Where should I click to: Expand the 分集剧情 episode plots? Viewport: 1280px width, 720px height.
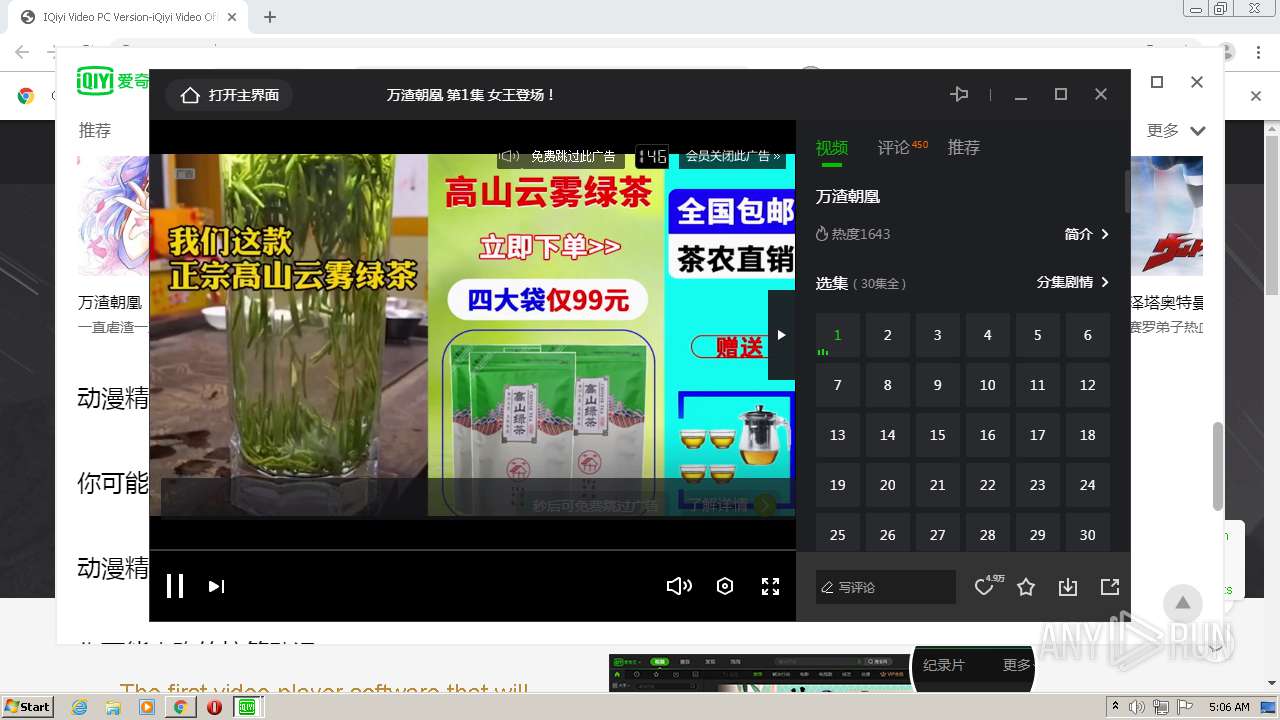[1073, 283]
